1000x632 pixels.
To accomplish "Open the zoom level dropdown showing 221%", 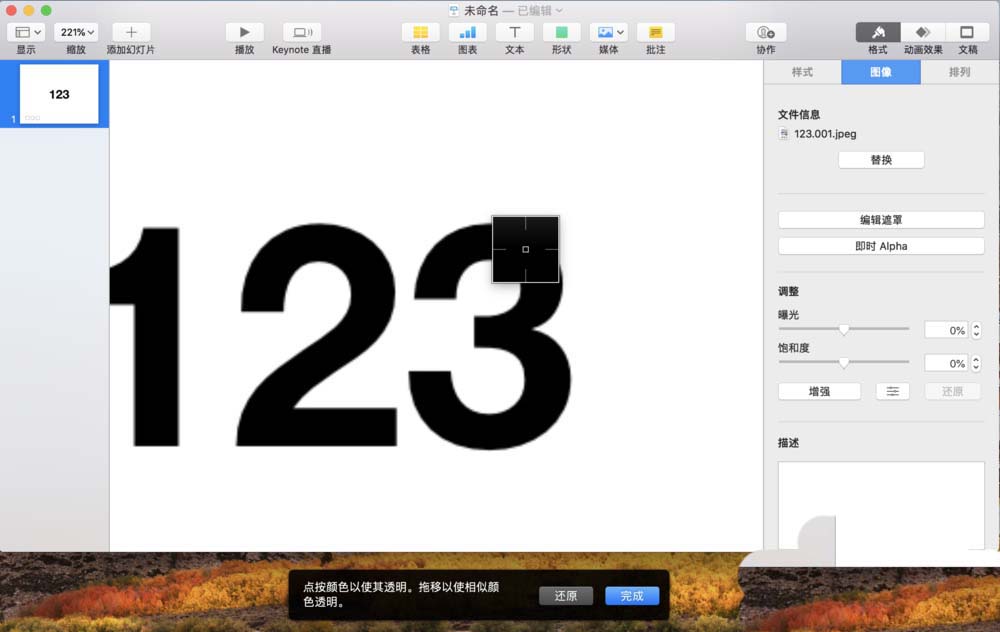I will click(76, 31).
